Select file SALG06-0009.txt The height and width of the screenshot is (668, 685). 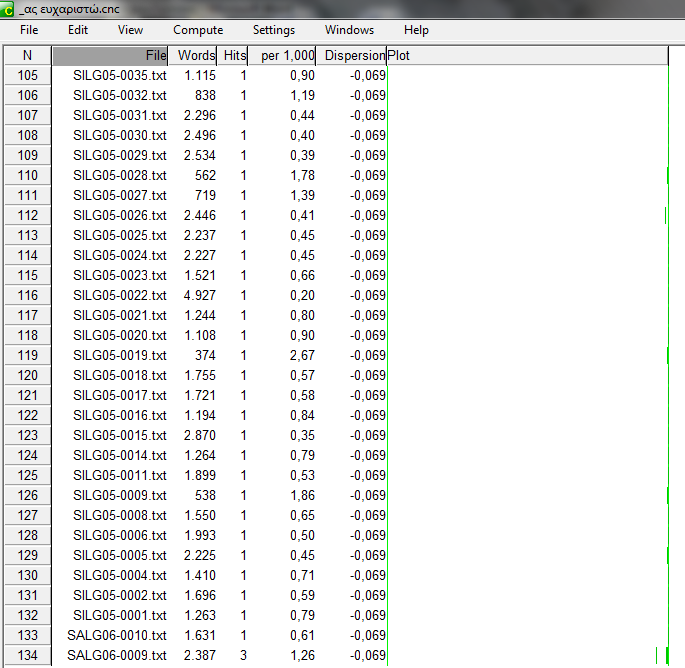pyautogui.click(x=117, y=656)
